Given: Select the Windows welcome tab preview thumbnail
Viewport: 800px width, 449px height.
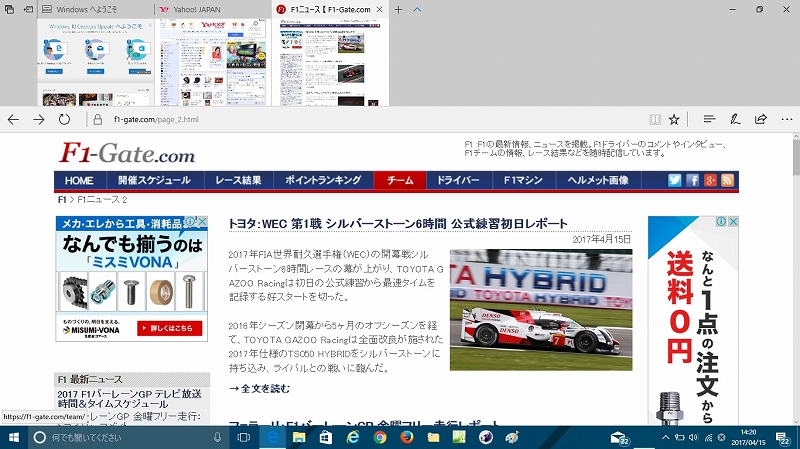Looking at the screenshot, I should (x=96, y=62).
